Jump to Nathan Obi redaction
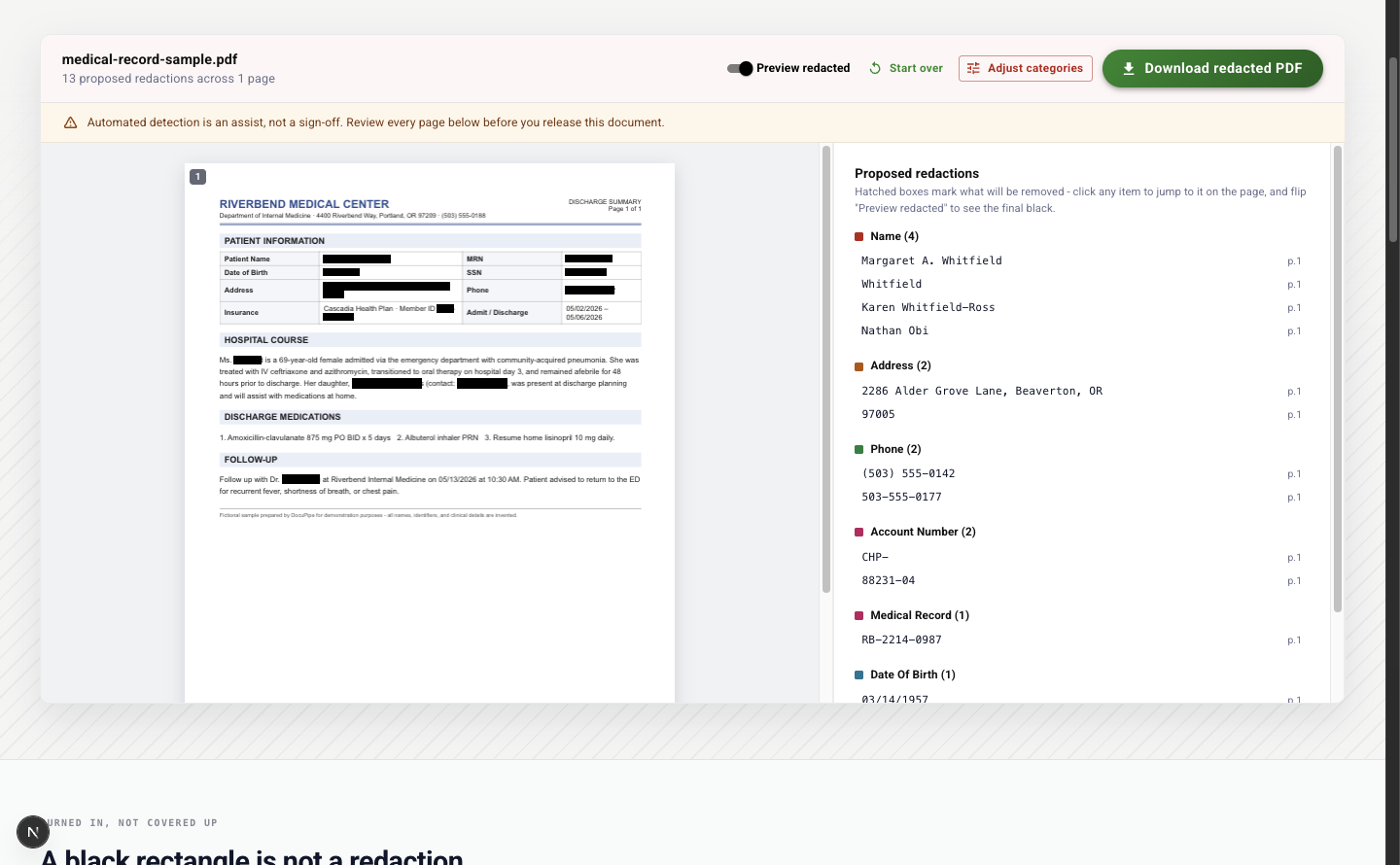This screenshot has width=1400, height=865. click(1081, 330)
